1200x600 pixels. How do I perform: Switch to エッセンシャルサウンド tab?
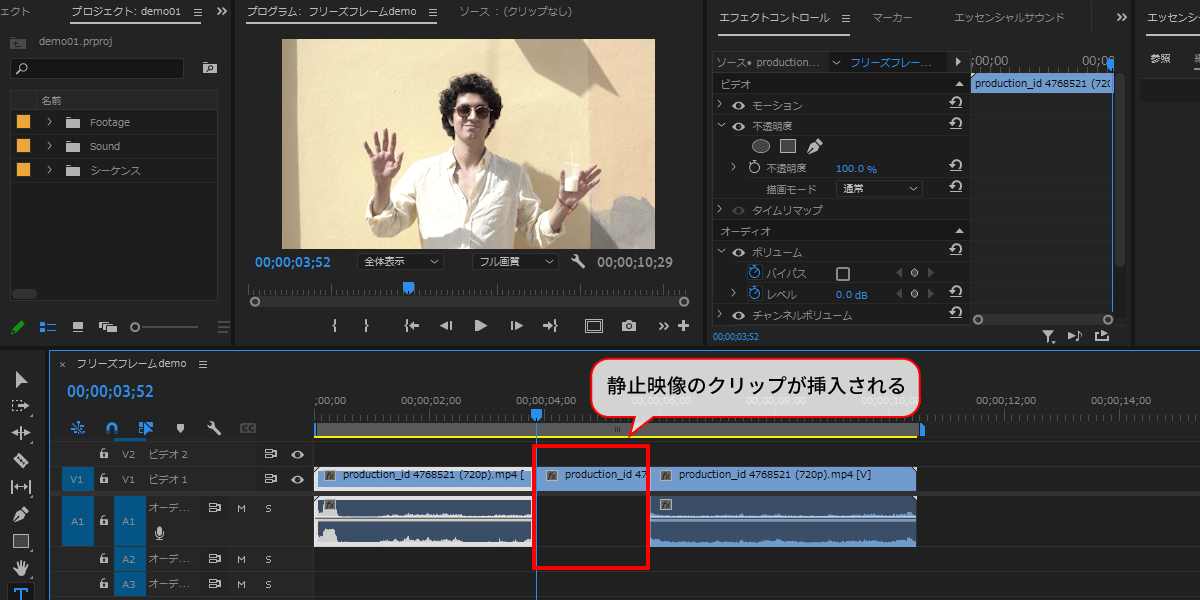pos(1009,18)
